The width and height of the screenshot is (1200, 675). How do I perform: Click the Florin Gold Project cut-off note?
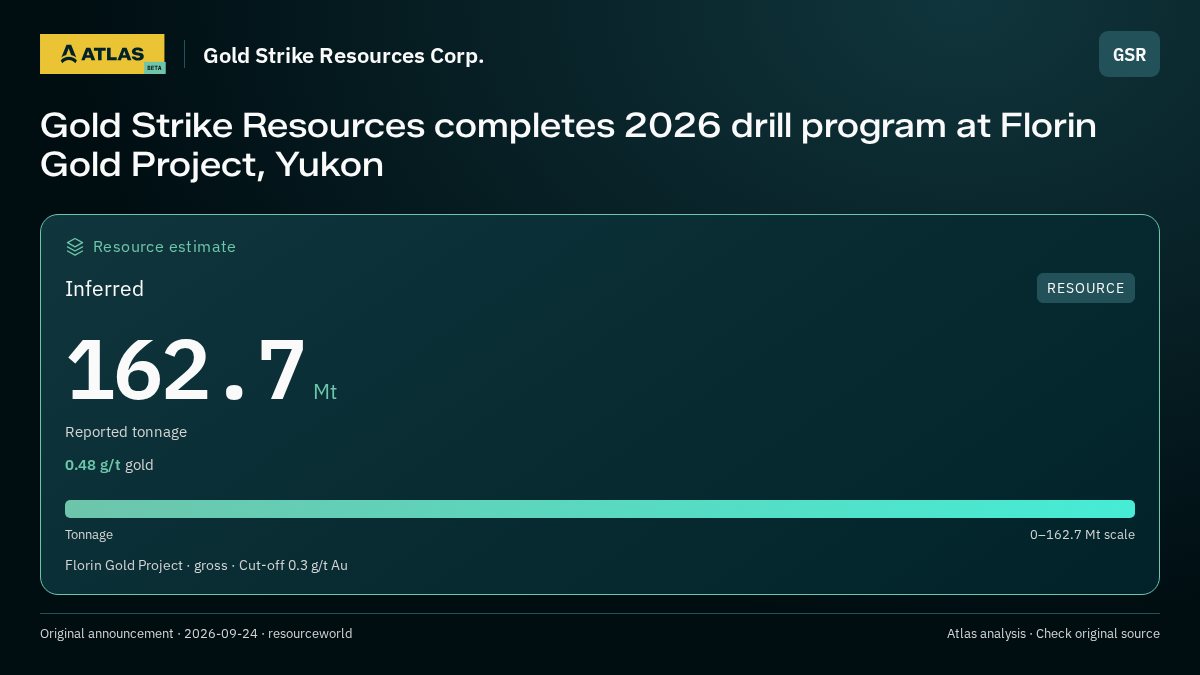[x=206, y=566]
